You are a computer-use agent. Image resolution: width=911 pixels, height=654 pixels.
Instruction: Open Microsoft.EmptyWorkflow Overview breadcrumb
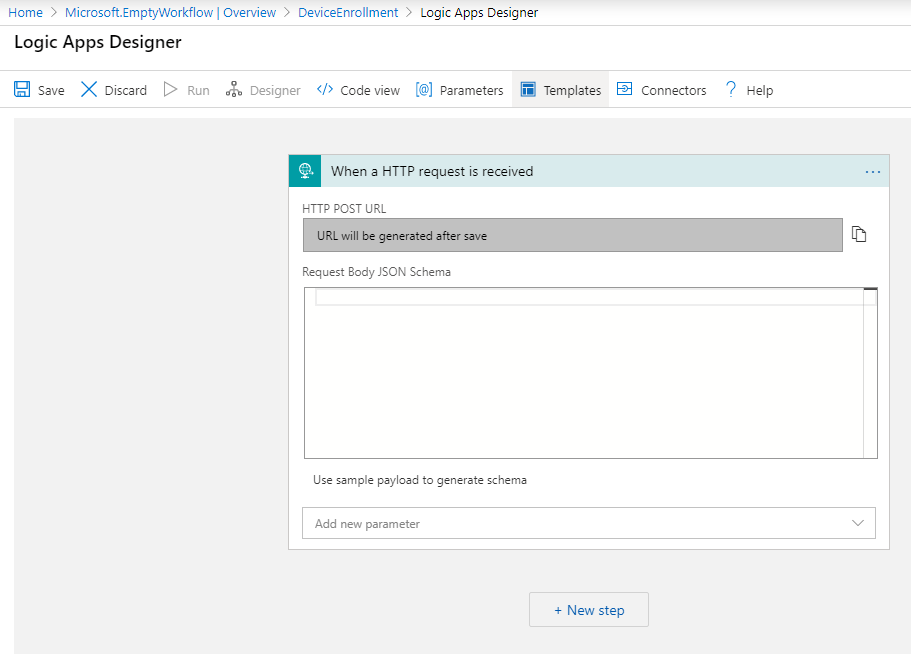tap(170, 12)
